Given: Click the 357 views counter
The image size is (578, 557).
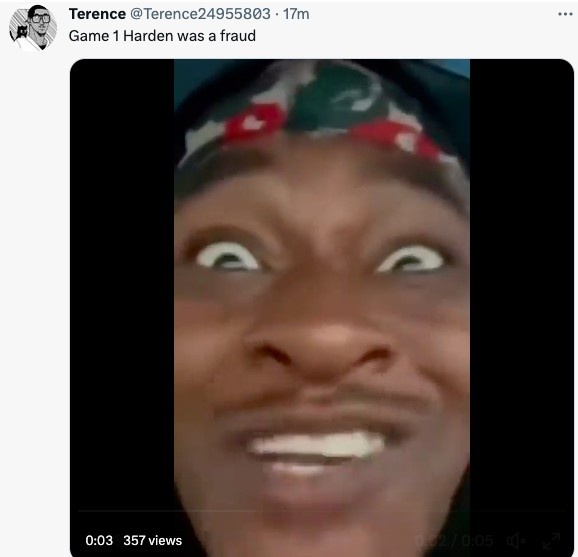Looking at the screenshot, I should 153,540.
